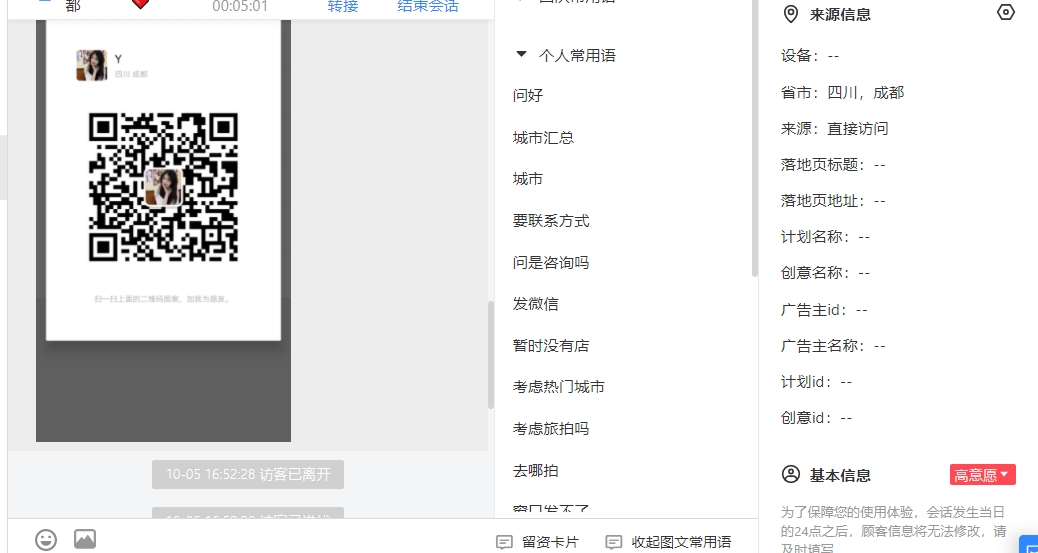This screenshot has width=1038, height=553.
Task: Click the 基本信息 section heading
Action: [839, 475]
